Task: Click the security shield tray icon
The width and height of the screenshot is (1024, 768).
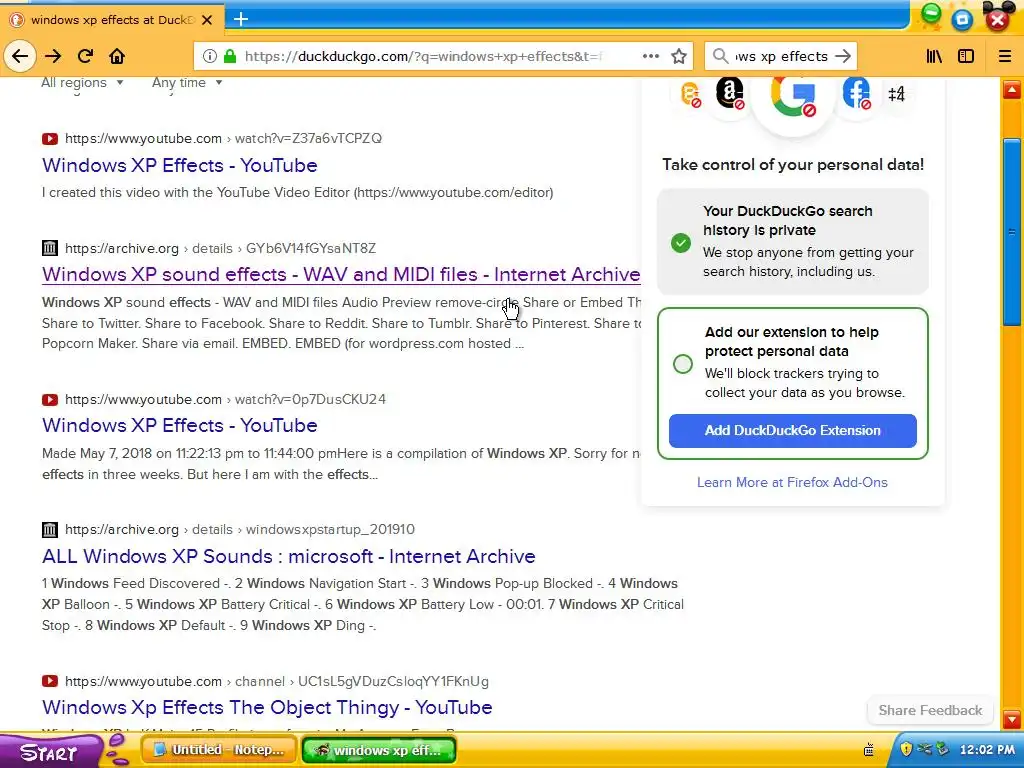Action: (x=906, y=748)
